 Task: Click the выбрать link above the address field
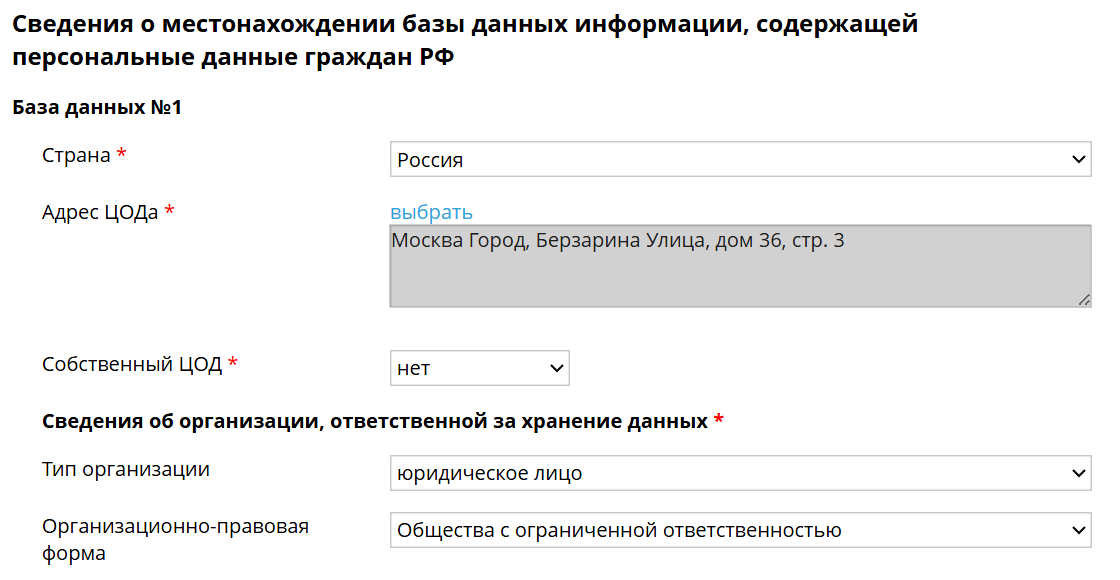(432, 211)
